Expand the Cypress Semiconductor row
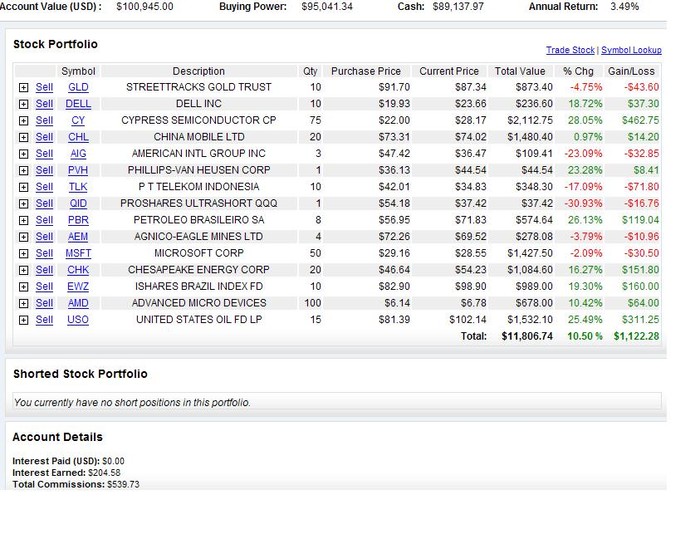 [x=23, y=121]
